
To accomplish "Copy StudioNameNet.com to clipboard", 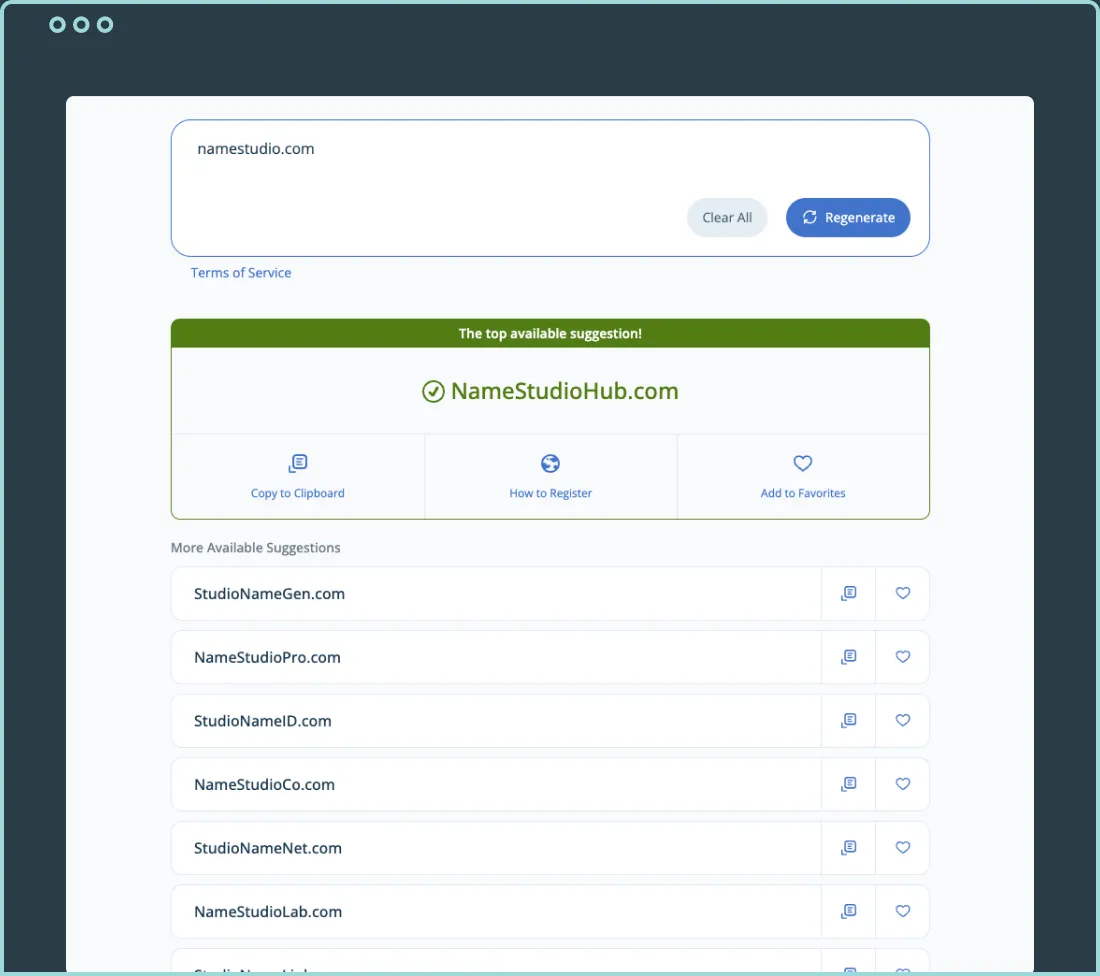I will [x=848, y=848].
